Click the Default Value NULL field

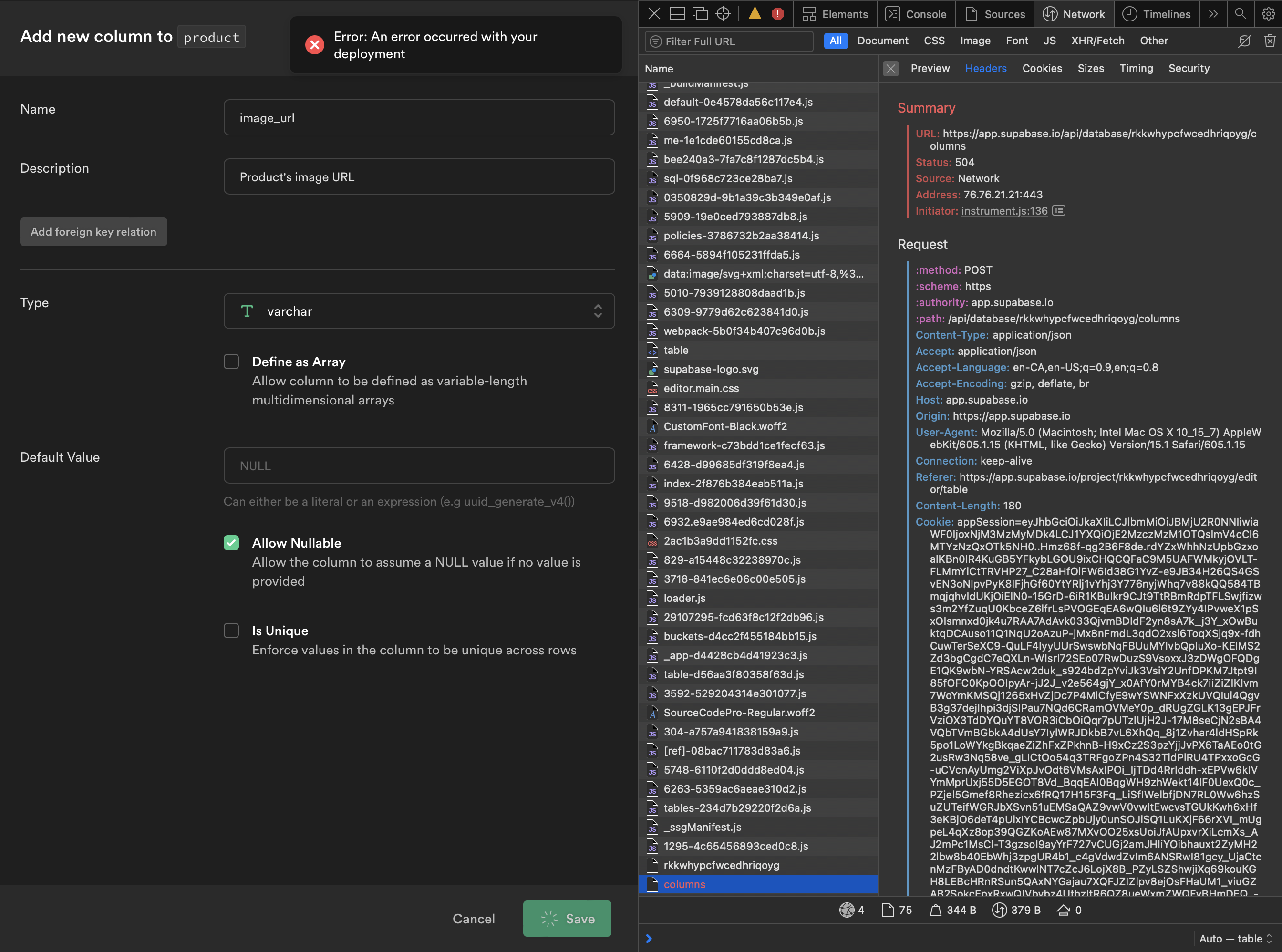click(x=419, y=466)
